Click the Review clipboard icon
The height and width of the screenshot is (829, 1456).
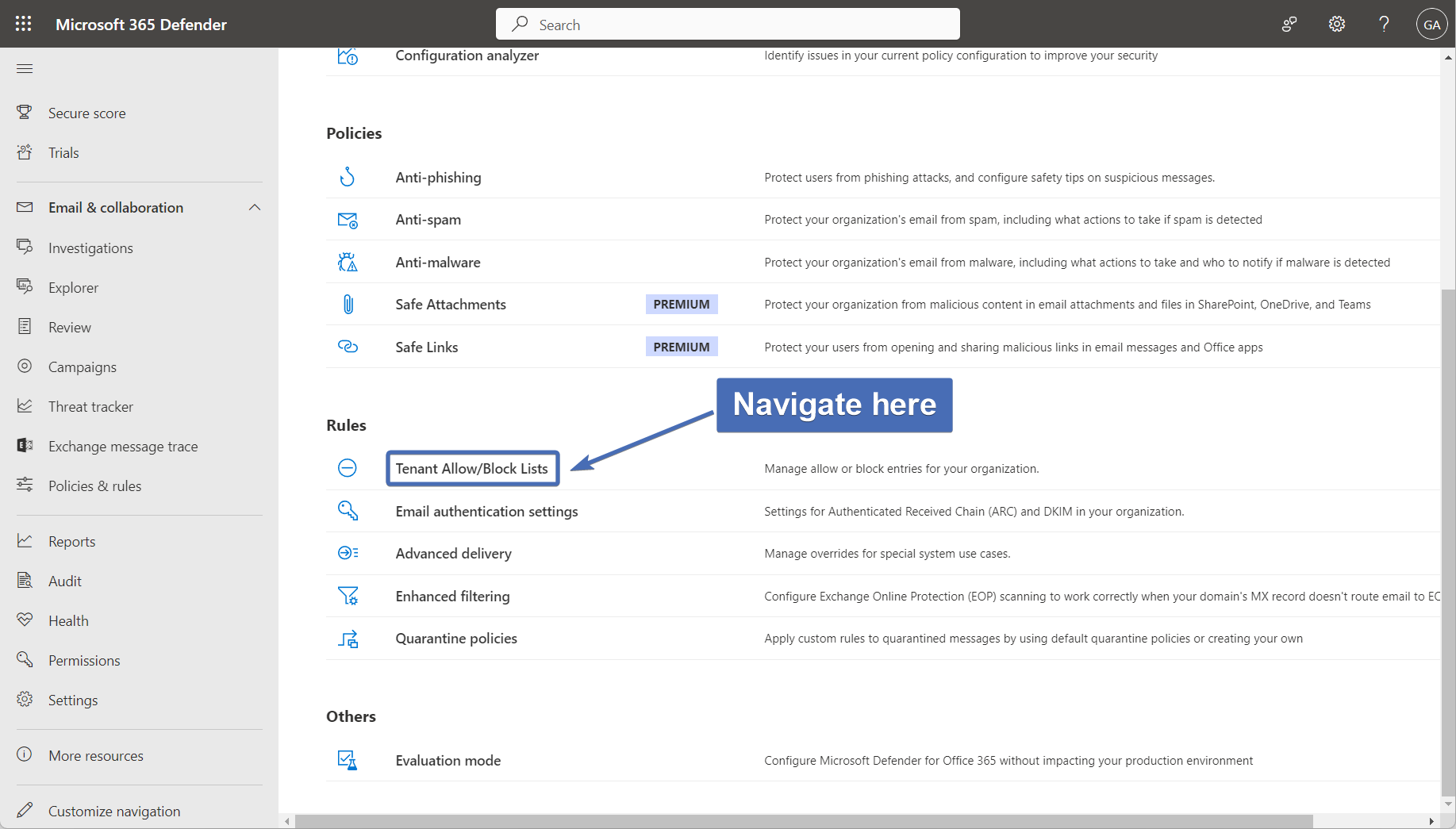click(25, 327)
